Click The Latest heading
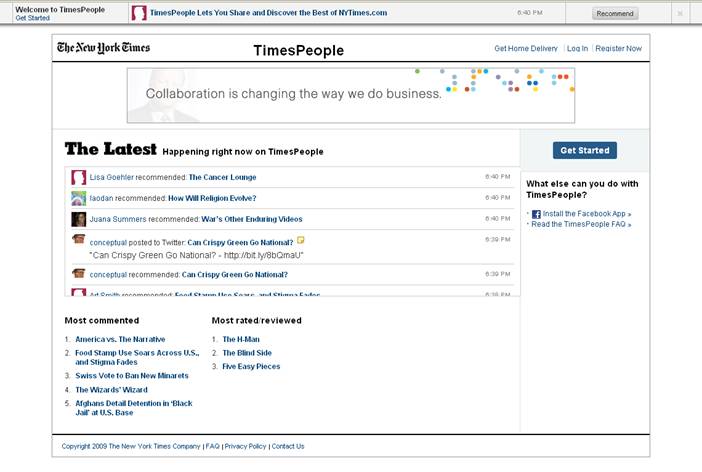Viewport: 702px width, 472px height. coord(111,149)
